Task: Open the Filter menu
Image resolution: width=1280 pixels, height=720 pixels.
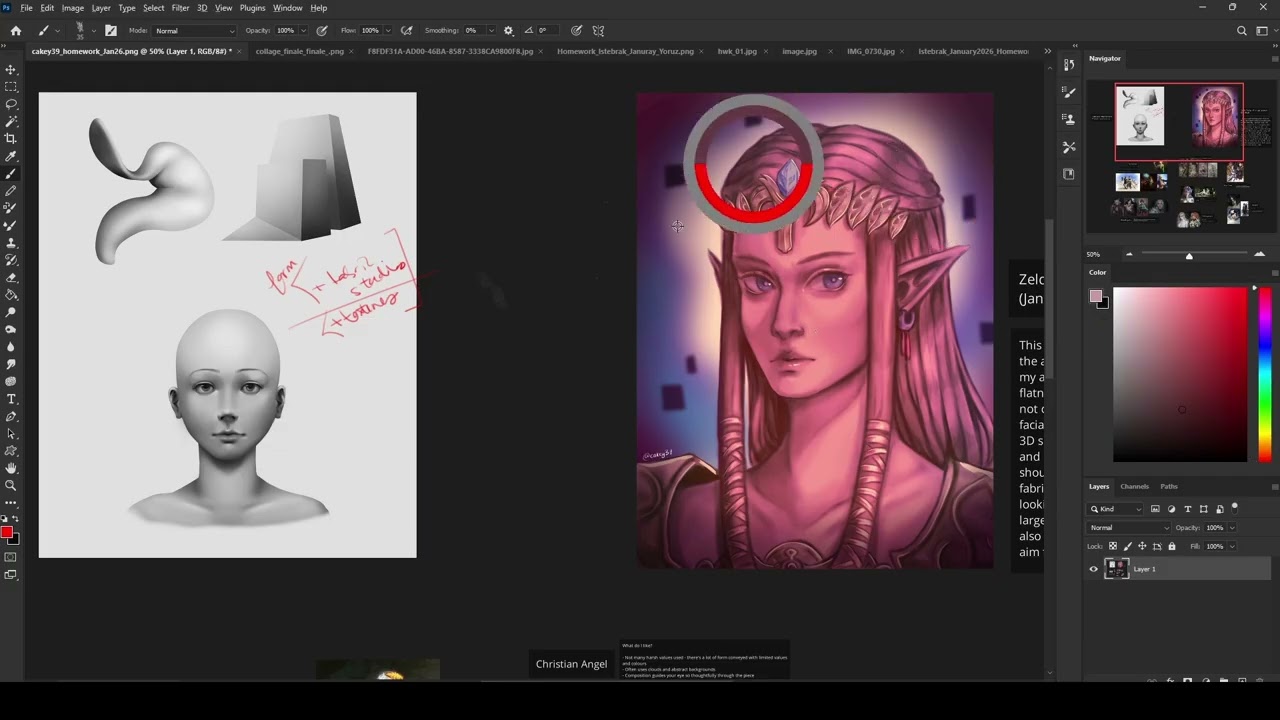Action: [x=180, y=8]
